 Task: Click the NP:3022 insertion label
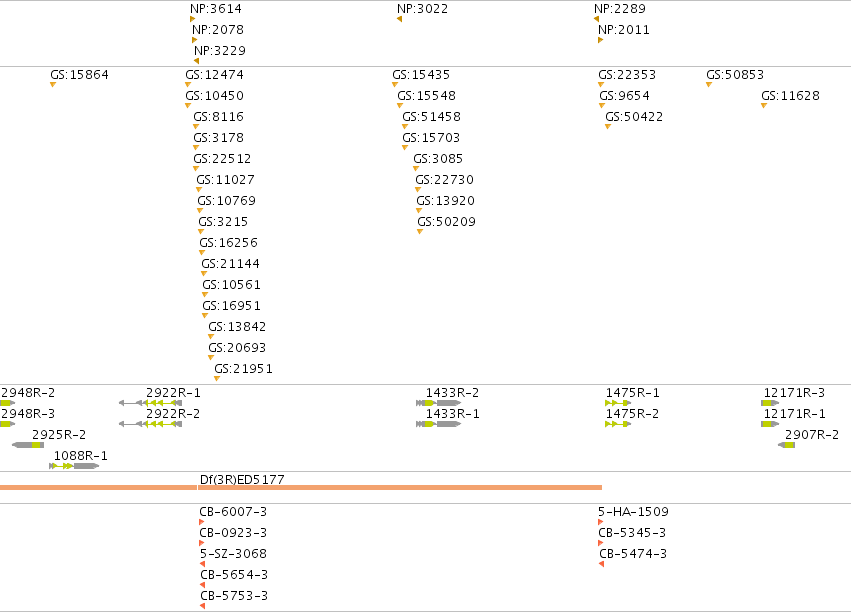(422, 9)
